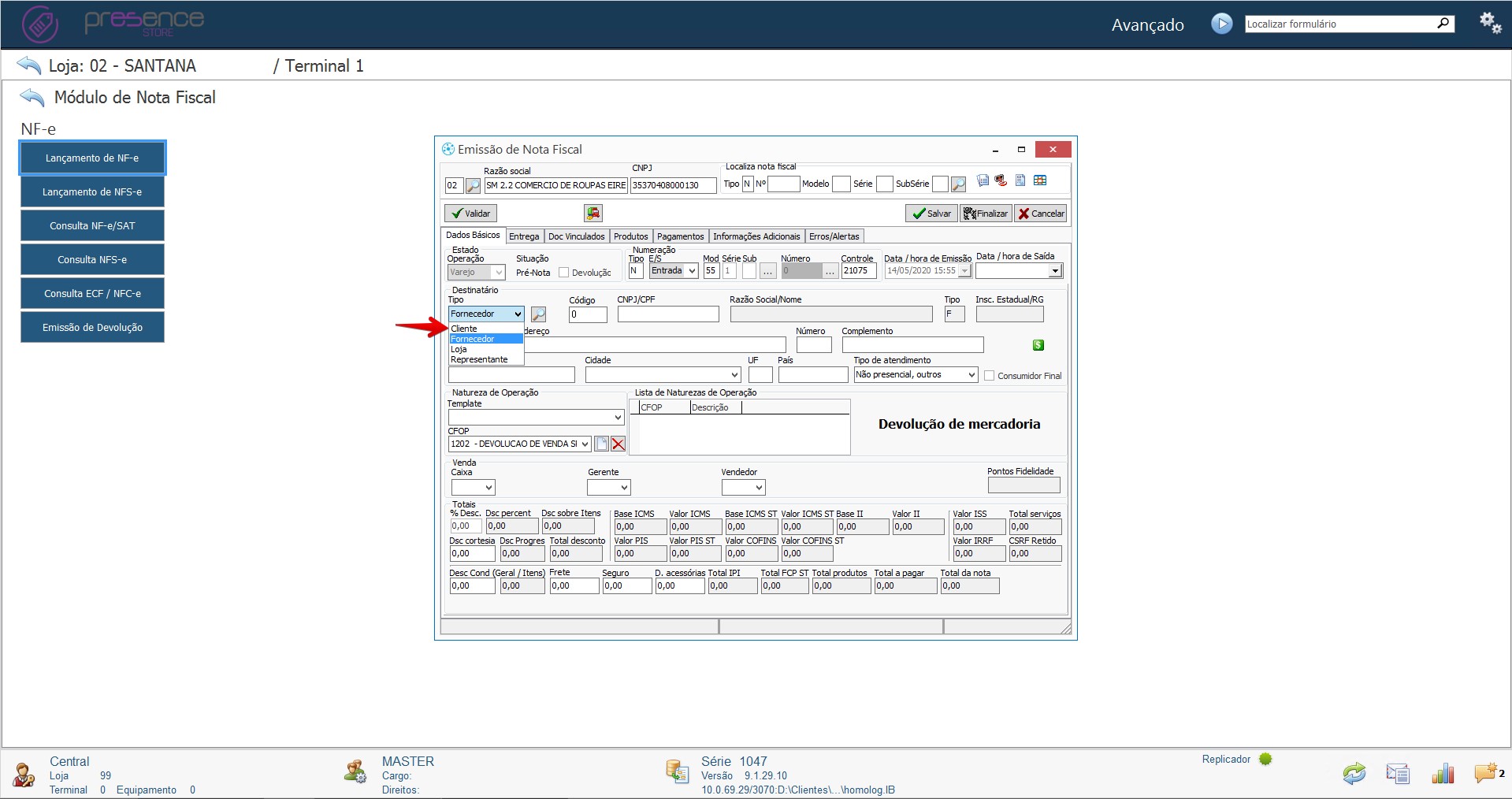Screen dimensions: 1512x799
Task: Open Consulta NFS-e
Action: [x=92, y=260]
